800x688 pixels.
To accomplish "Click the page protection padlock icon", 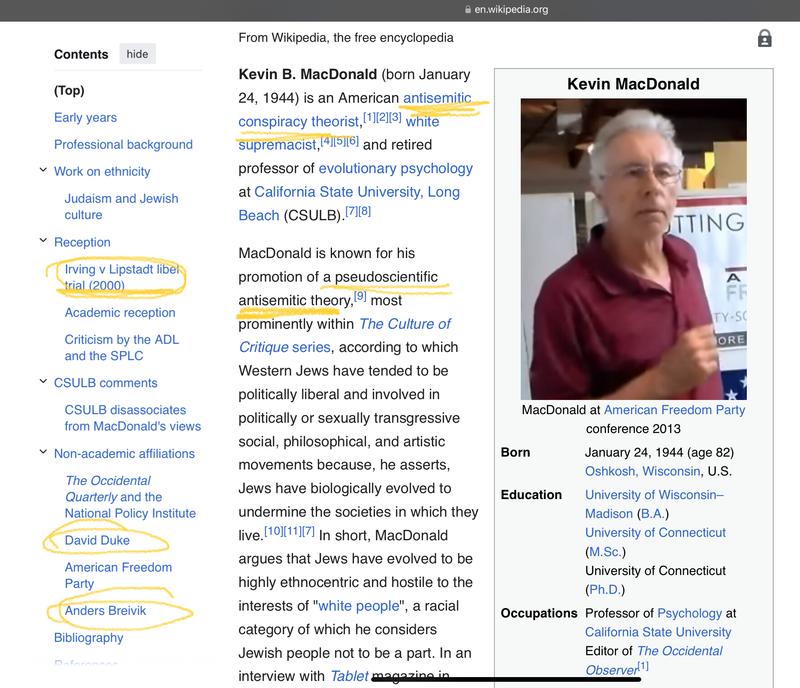I will [764, 38].
